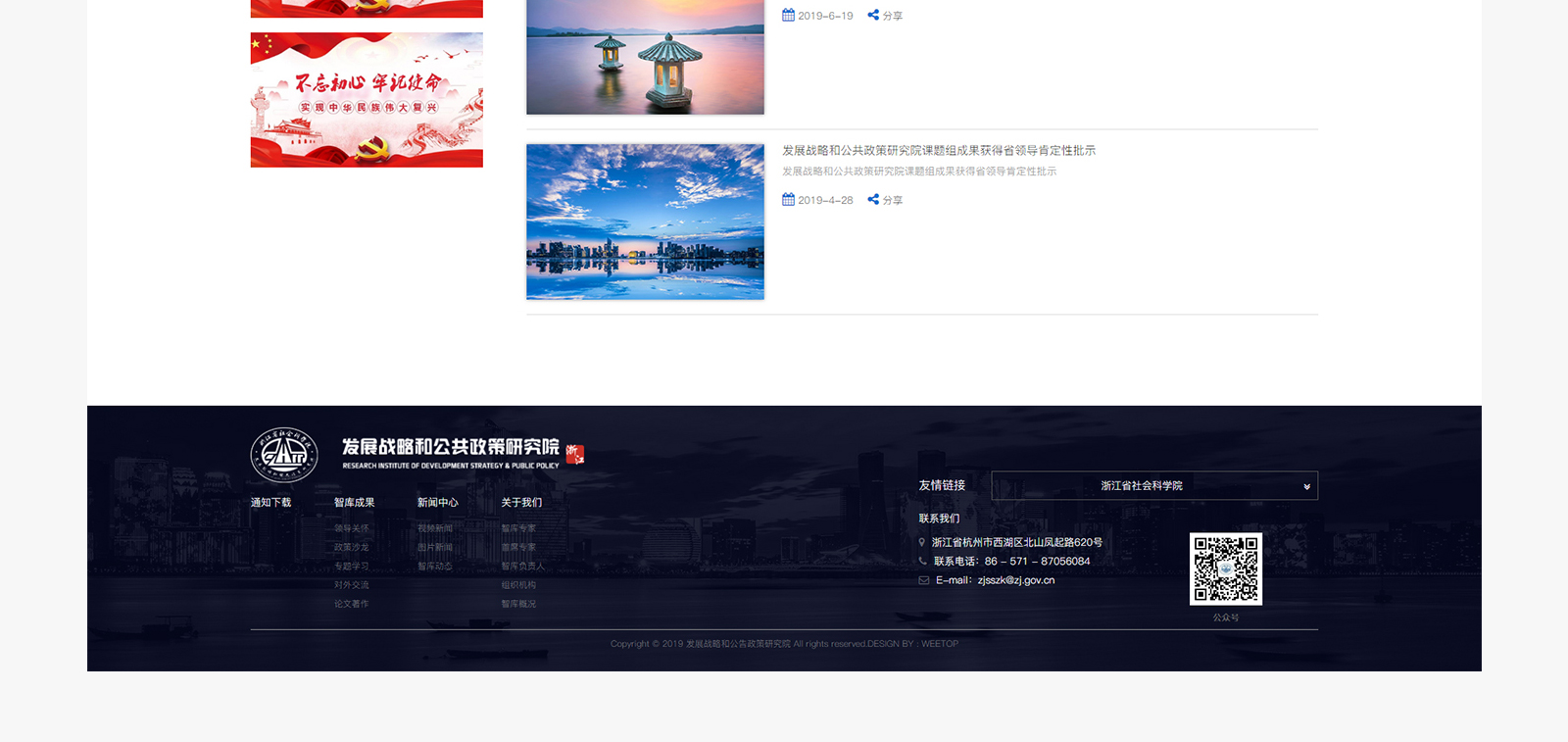Click the share icon beside 2019-6-19
This screenshot has width=1568, height=742.
tap(873, 15)
